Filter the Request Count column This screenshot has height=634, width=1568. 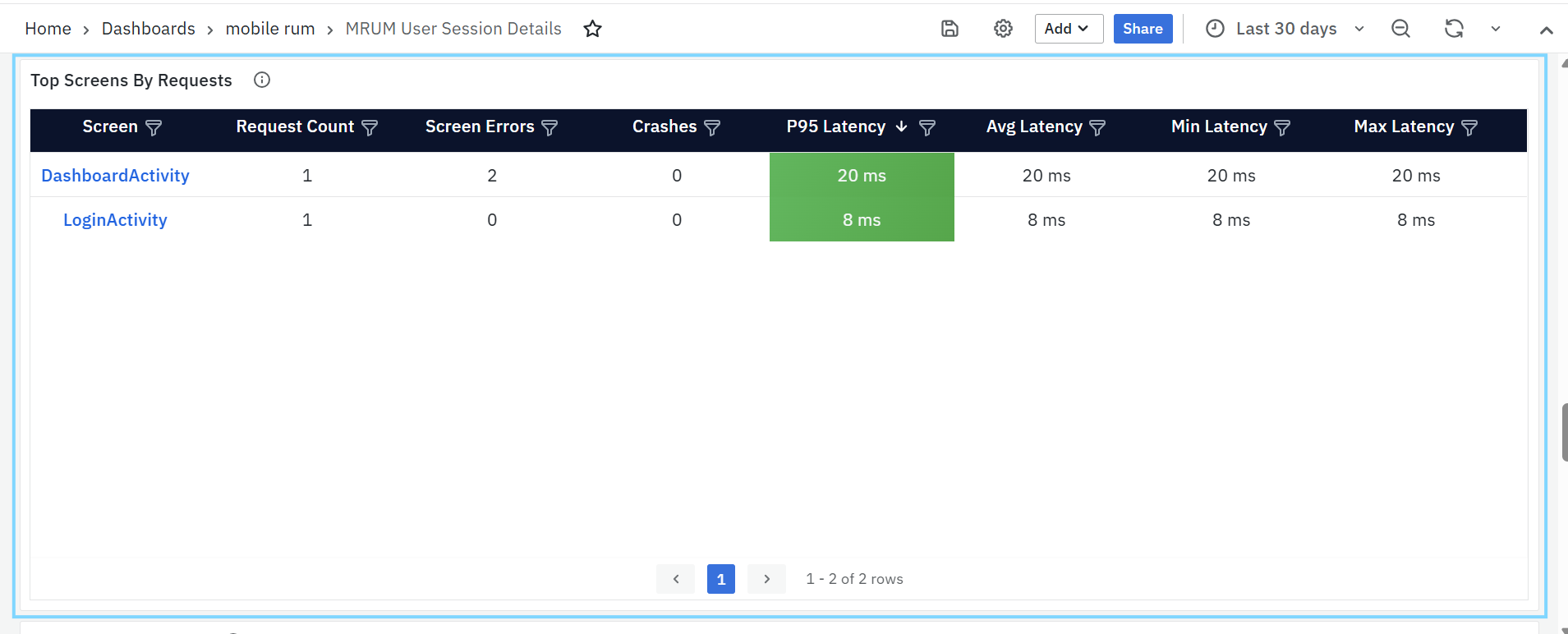[370, 127]
